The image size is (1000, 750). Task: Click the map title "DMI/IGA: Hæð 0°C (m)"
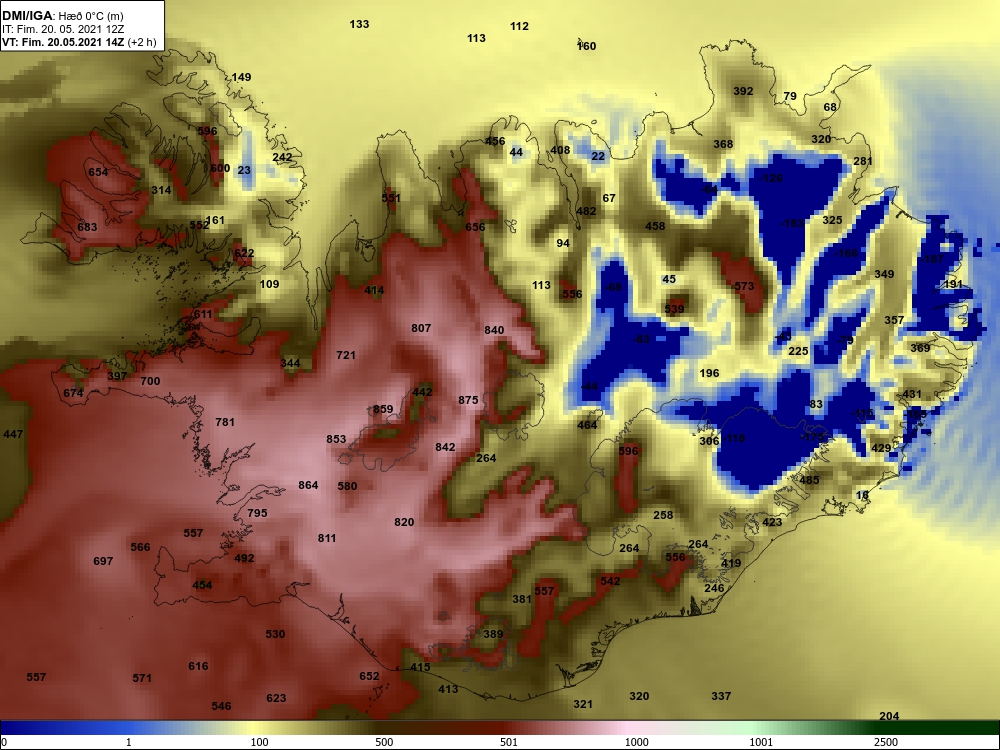point(62,16)
